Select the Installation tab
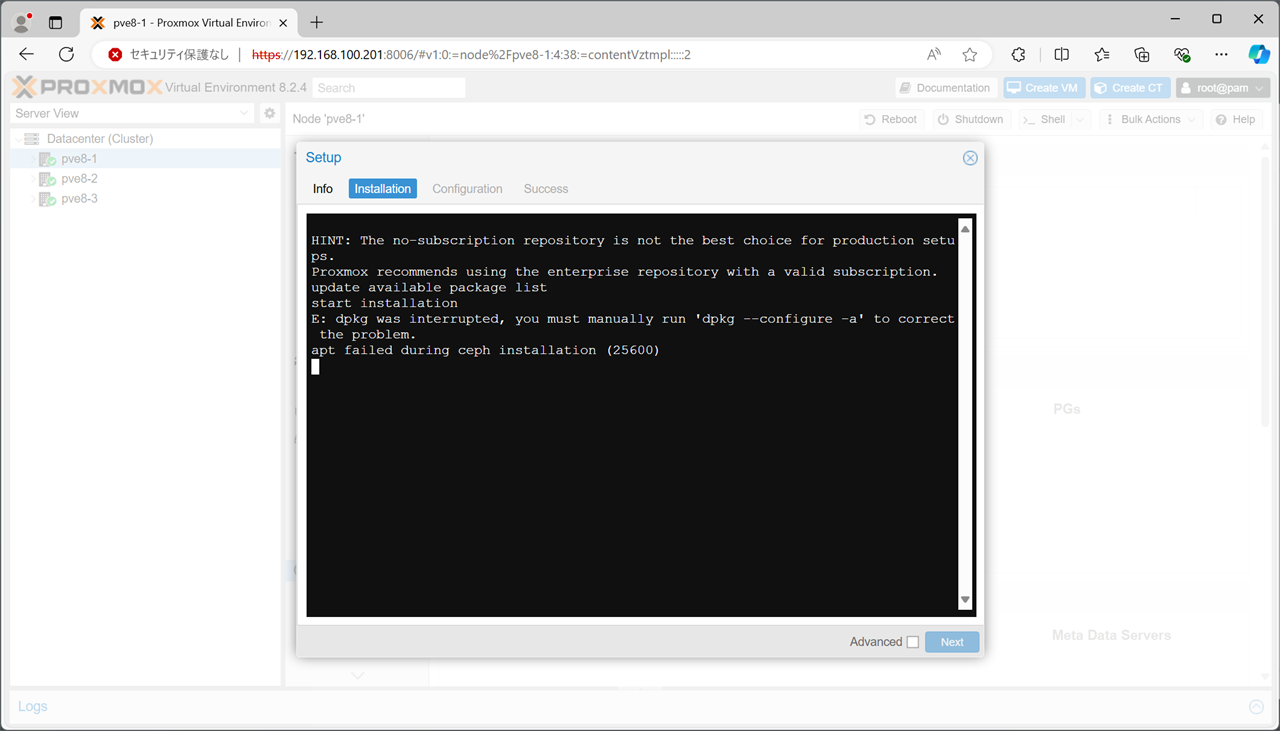This screenshot has width=1280, height=731. tap(382, 189)
